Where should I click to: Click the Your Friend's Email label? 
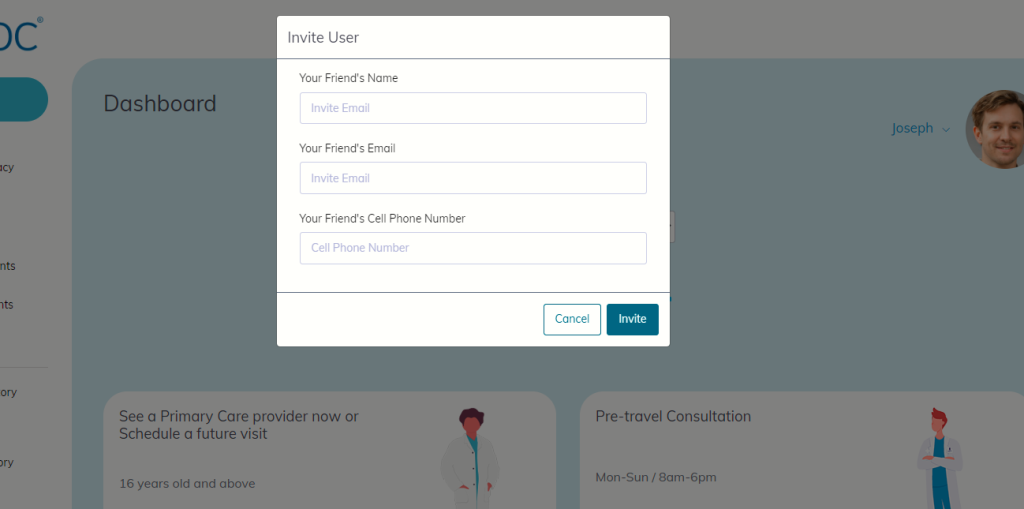[347, 148]
